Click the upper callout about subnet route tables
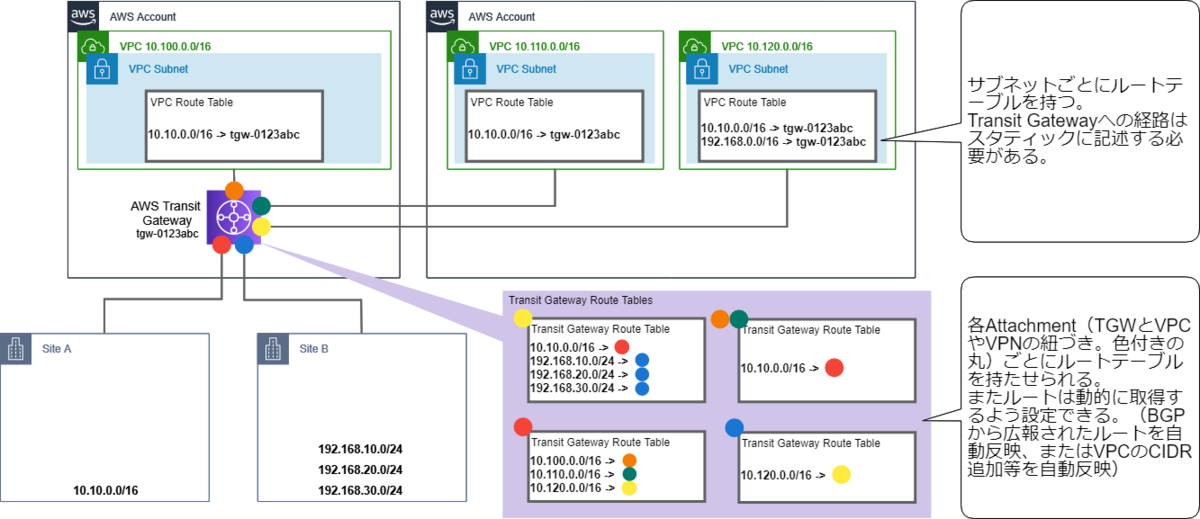Image resolution: width=1200 pixels, height=519 pixels. (1079, 121)
